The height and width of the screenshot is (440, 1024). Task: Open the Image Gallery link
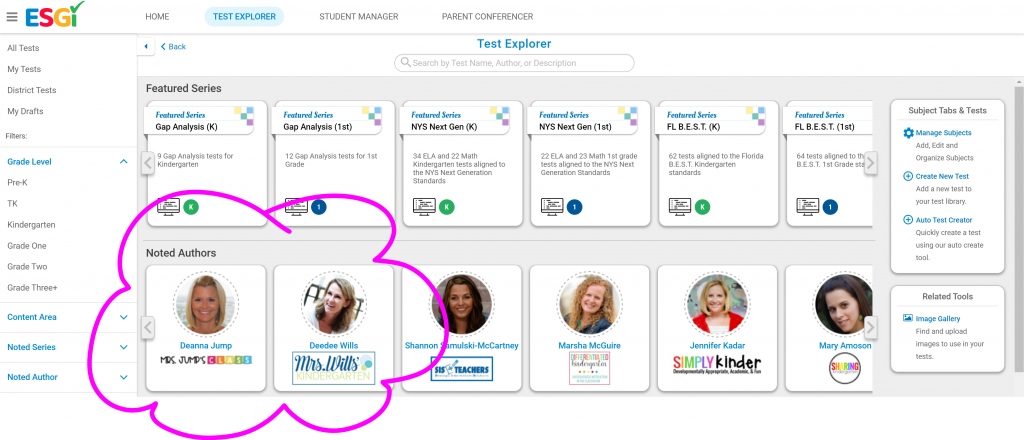(938, 319)
